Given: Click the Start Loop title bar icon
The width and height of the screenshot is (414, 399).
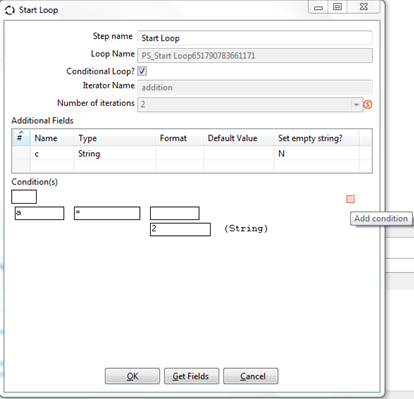Looking at the screenshot, I should coord(10,10).
